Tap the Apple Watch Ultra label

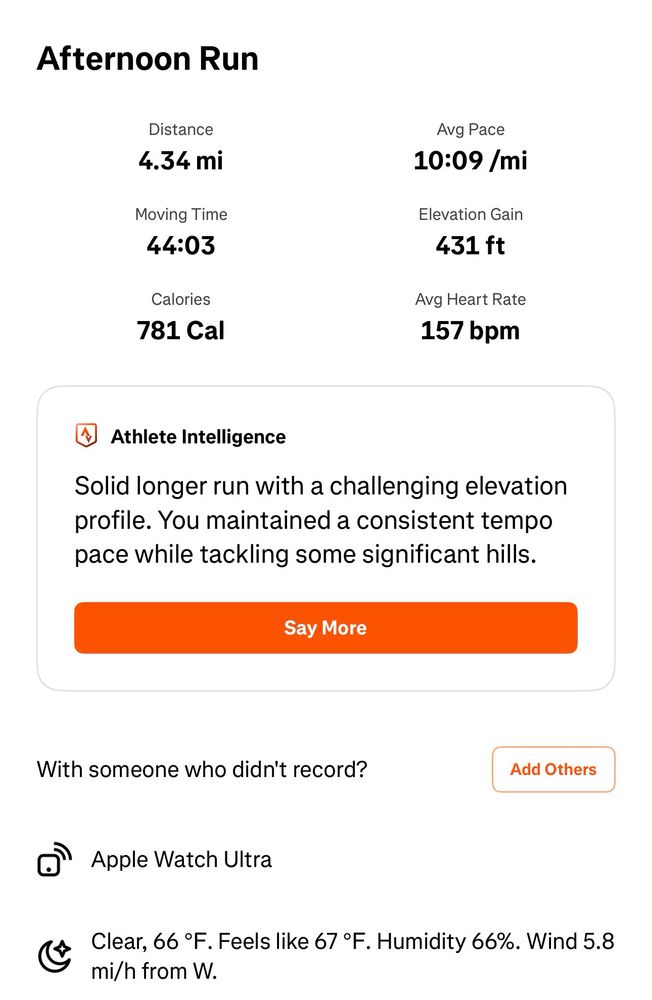tap(181, 859)
